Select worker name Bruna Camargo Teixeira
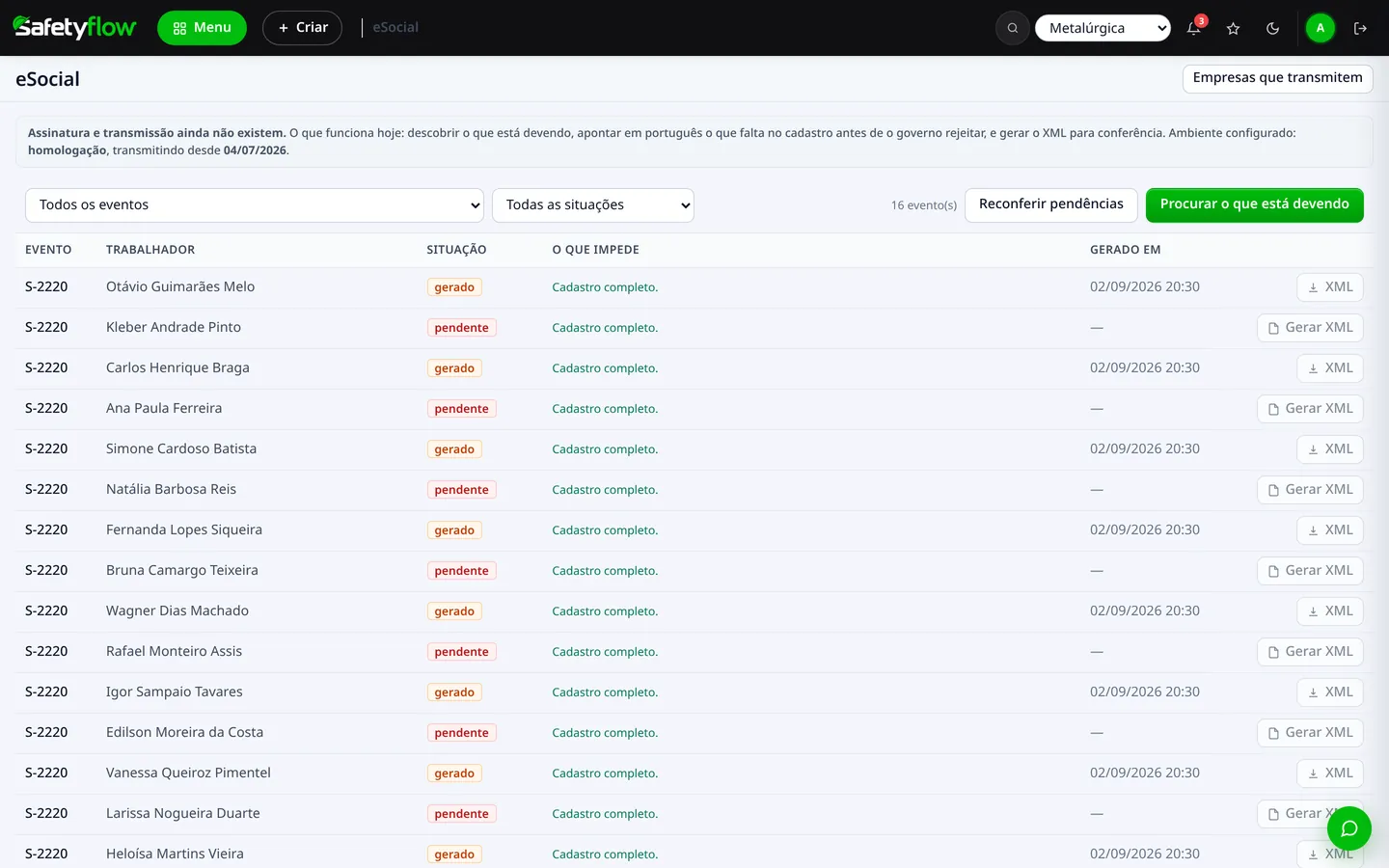 click(x=182, y=571)
